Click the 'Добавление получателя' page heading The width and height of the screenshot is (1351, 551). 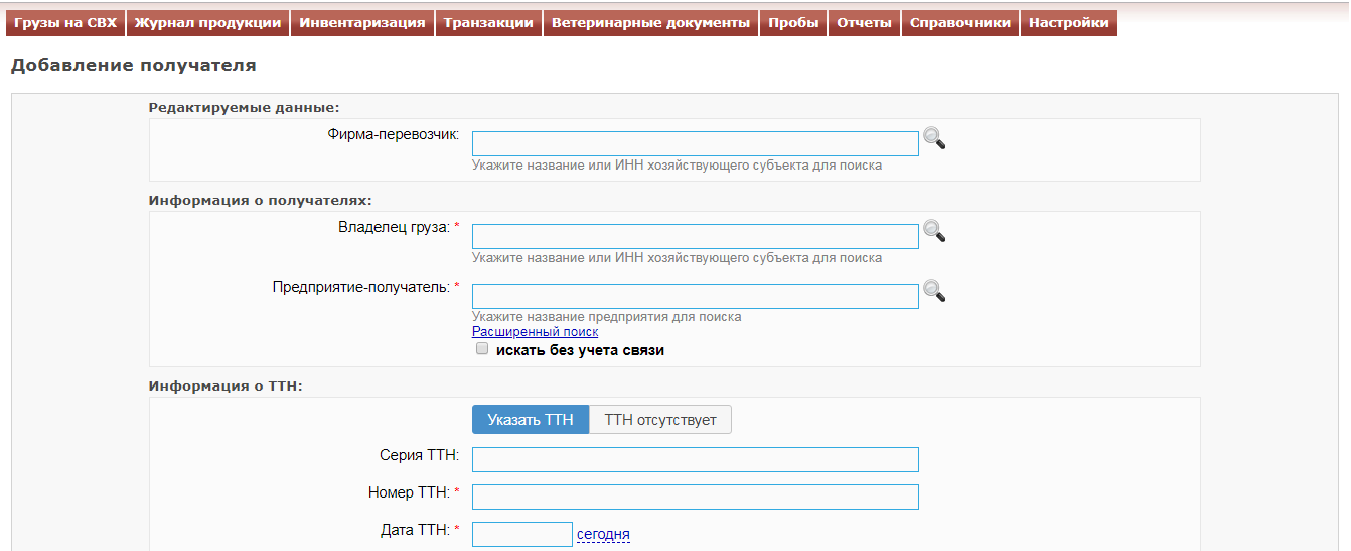pos(133,66)
